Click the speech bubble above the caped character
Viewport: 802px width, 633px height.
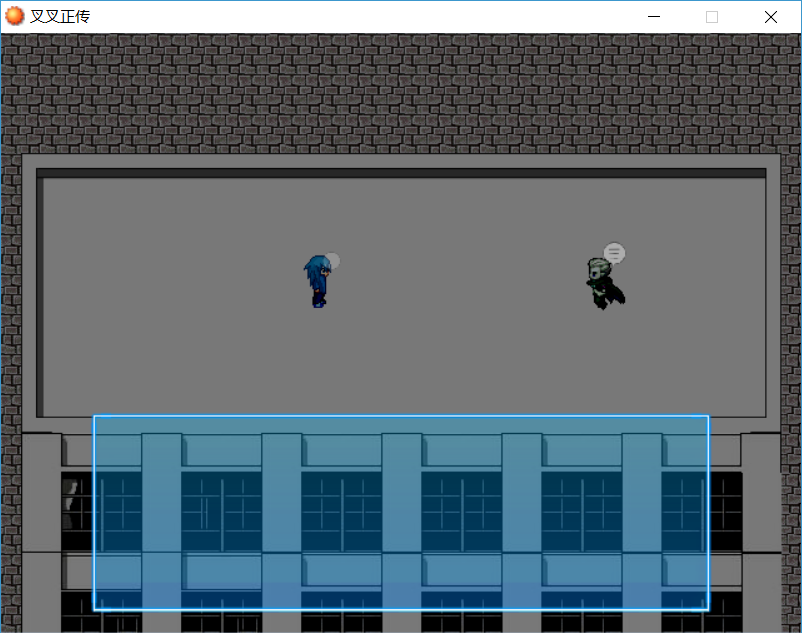tap(614, 253)
